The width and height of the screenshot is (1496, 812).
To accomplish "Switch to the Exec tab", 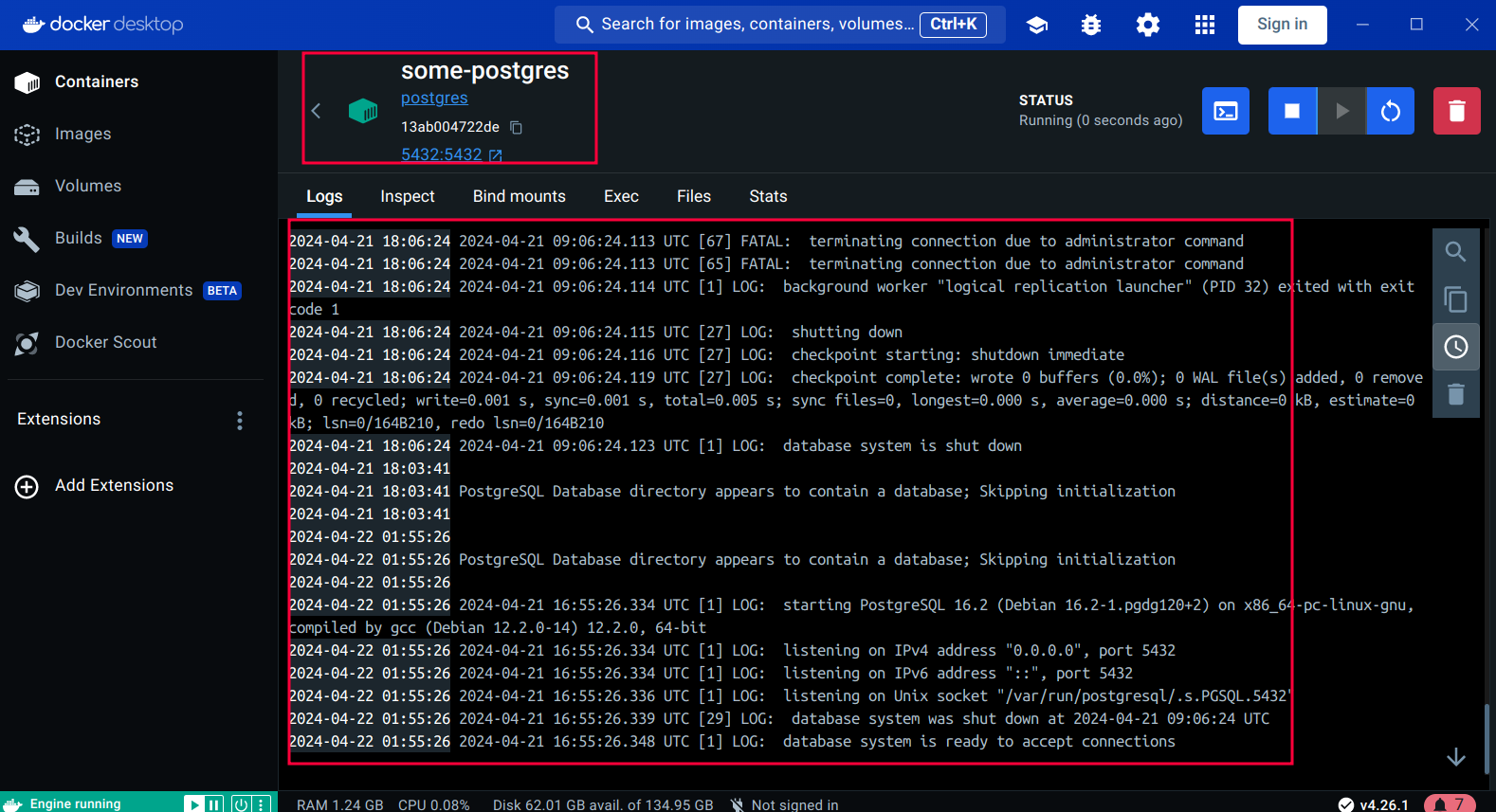I will 621,196.
